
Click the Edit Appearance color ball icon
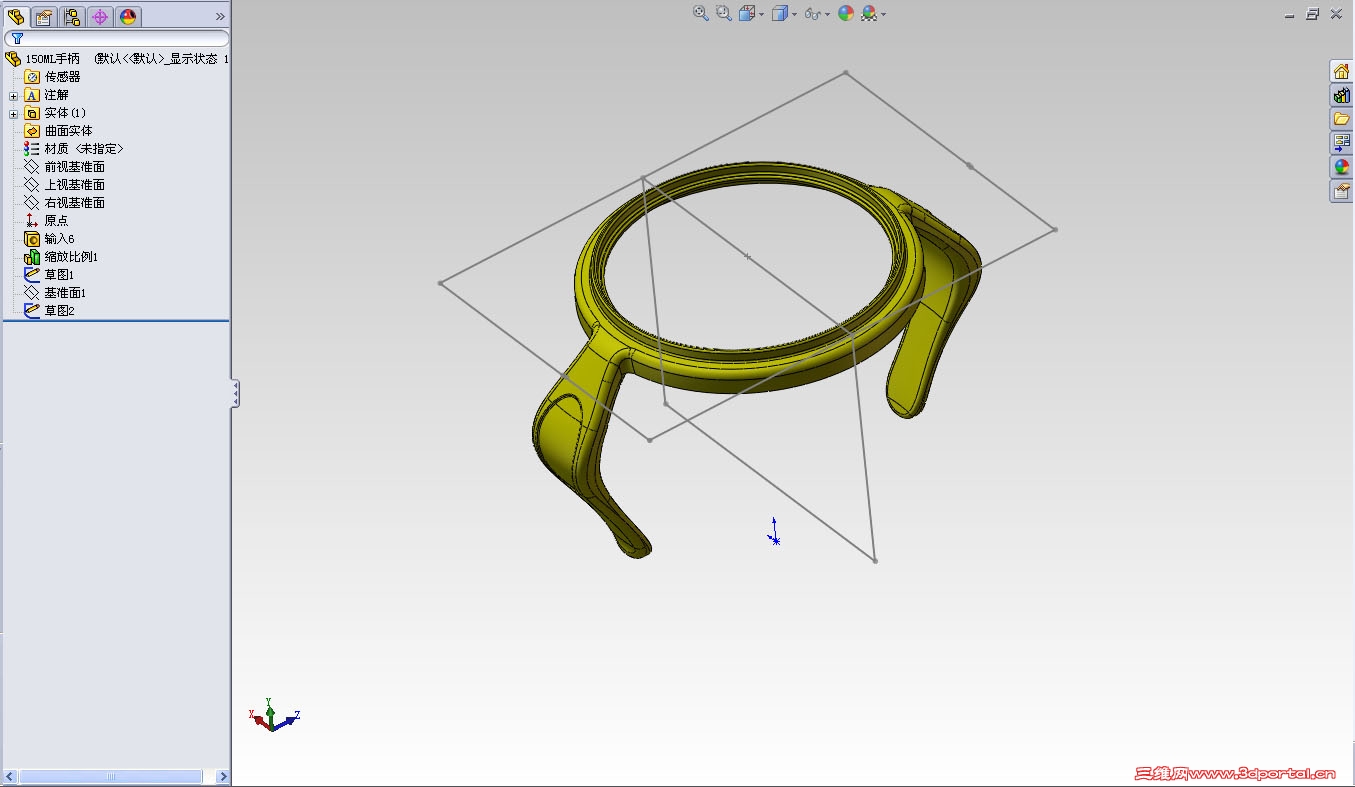coord(846,13)
